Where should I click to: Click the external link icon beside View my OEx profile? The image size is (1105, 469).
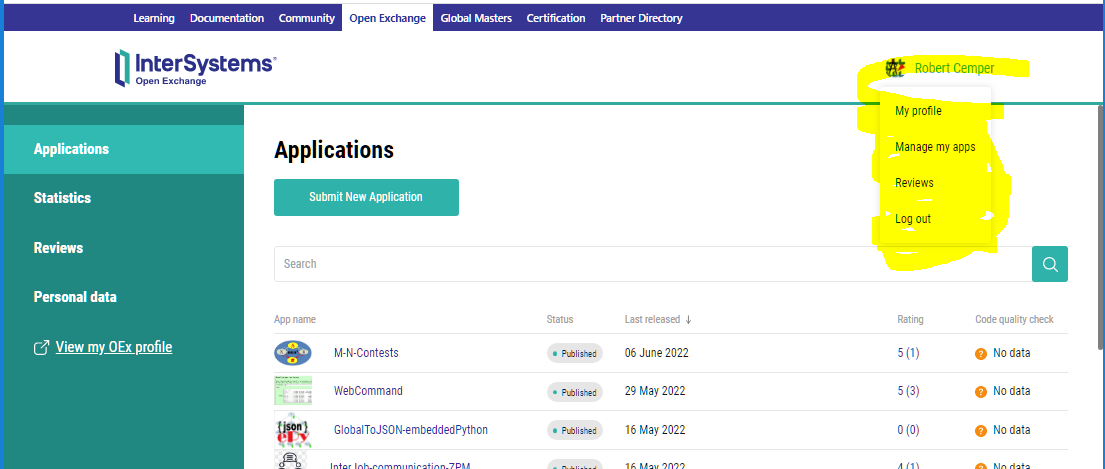click(x=42, y=347)
